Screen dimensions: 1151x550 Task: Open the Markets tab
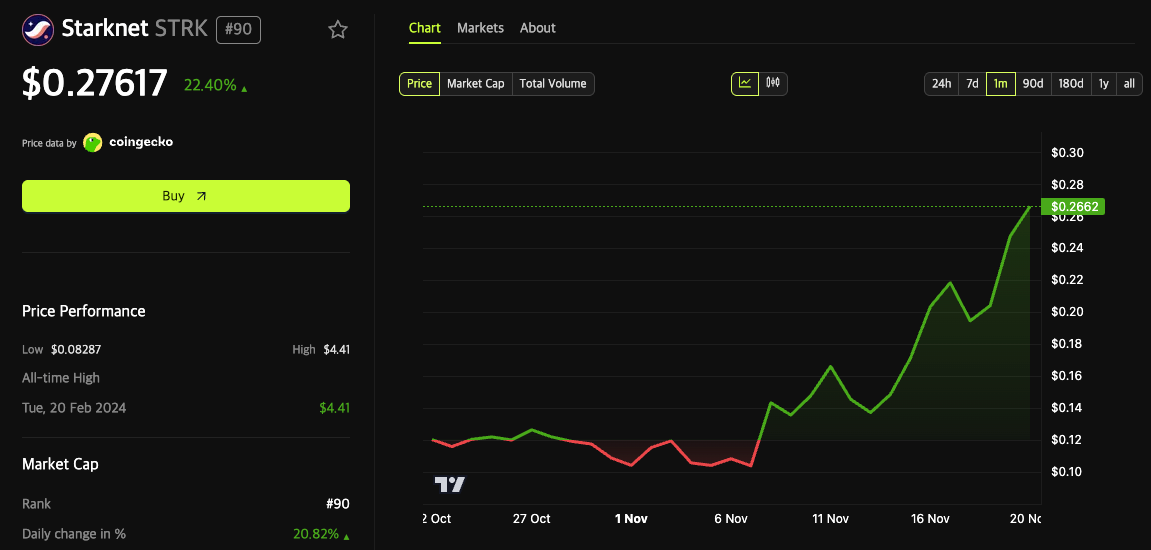pos(480,28)
